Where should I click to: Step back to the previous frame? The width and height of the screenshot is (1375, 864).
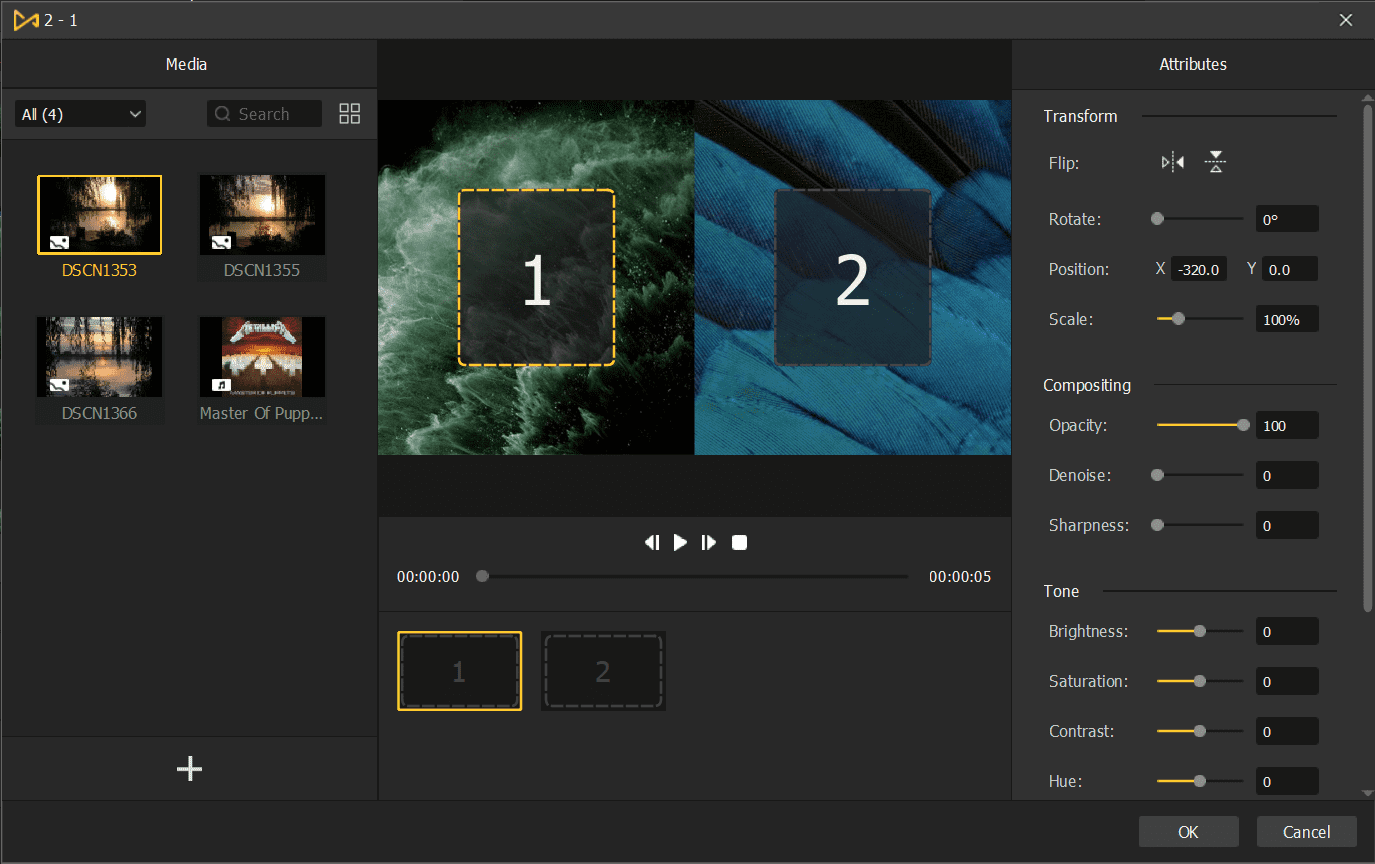pyautogui.click(x=652, y=542)
